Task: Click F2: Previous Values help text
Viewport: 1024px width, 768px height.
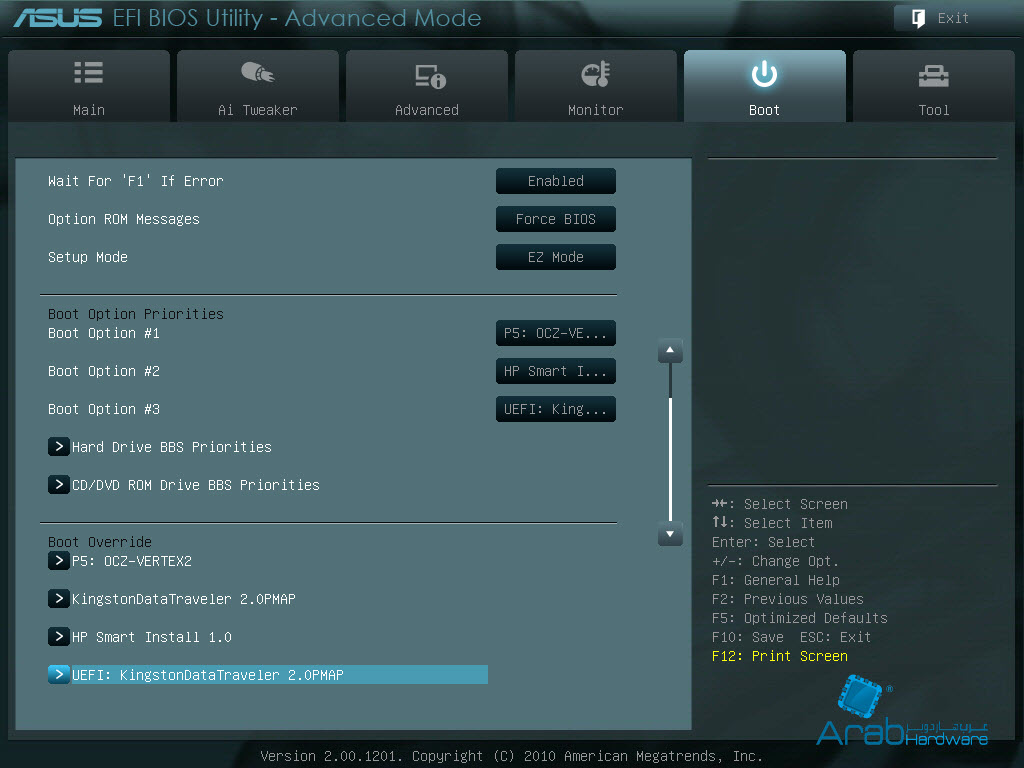Action: coord(788,599)
